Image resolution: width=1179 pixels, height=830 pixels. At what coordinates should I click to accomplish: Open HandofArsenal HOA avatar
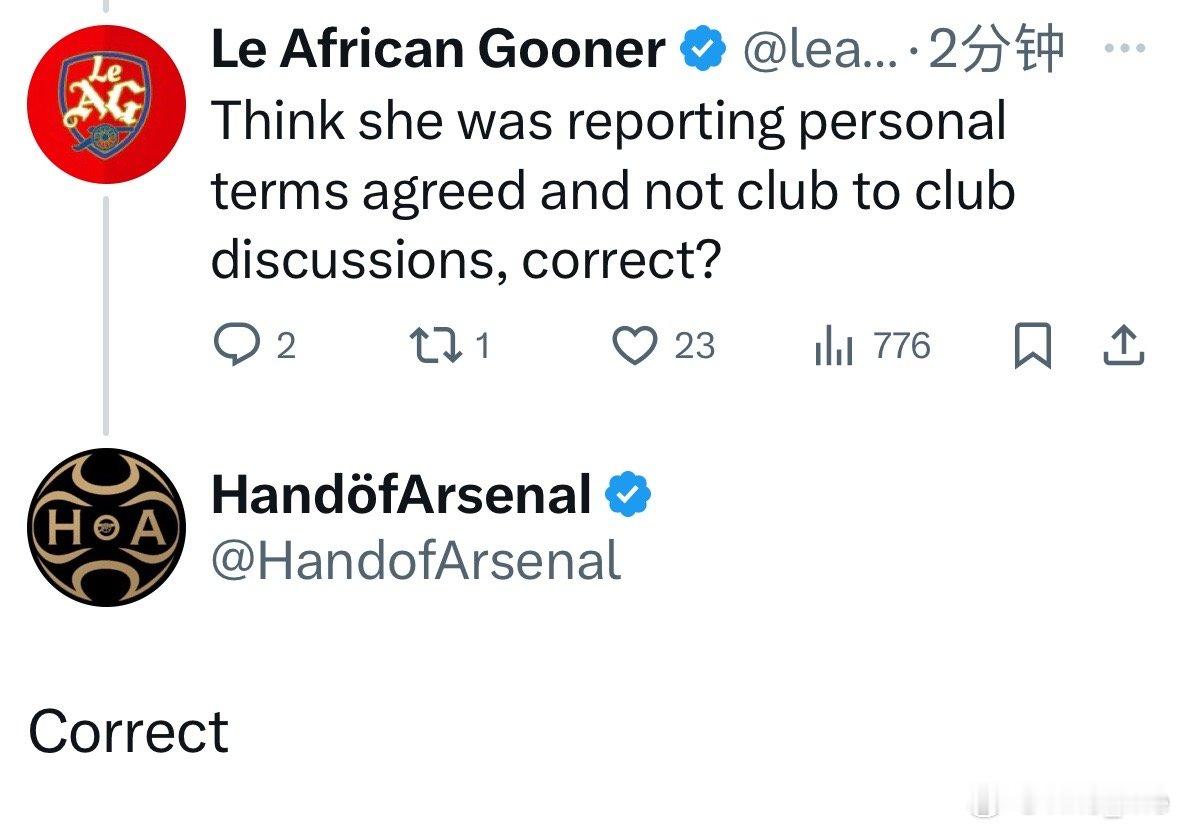(106, 528)
